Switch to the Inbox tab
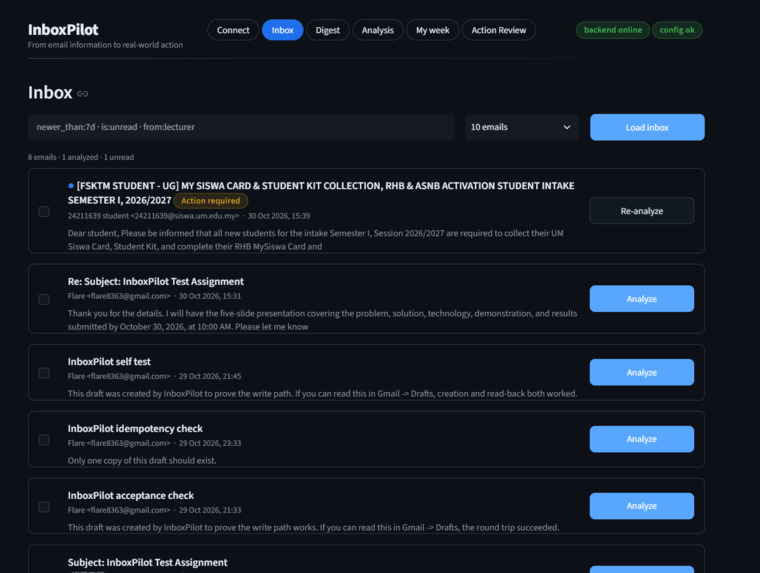This screenshot has width=760, height=573. click(283, 30)
